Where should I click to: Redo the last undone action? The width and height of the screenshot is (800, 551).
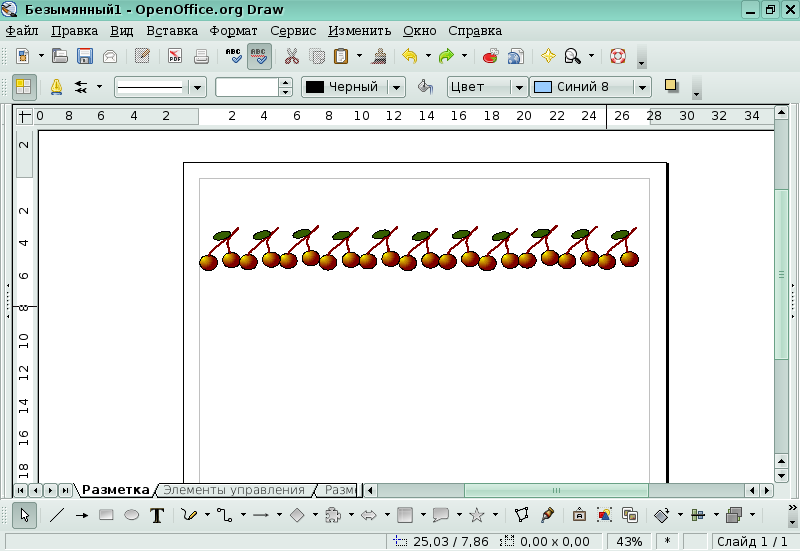[446, 56]
